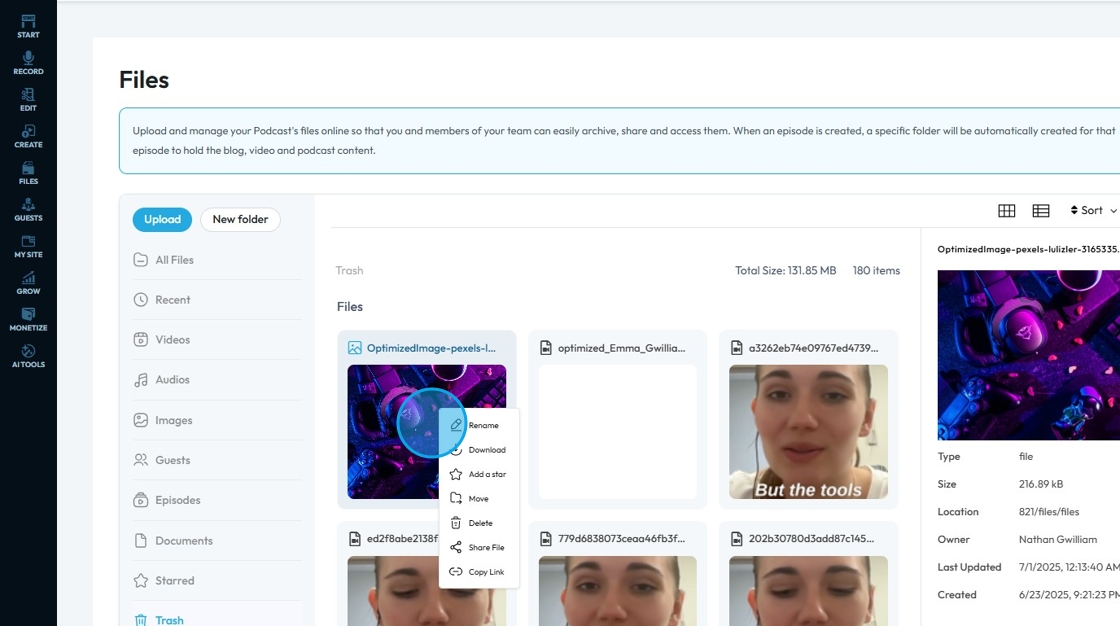
Task: Click owner name Nathan Gwilliam
Action: [1057, 540]
